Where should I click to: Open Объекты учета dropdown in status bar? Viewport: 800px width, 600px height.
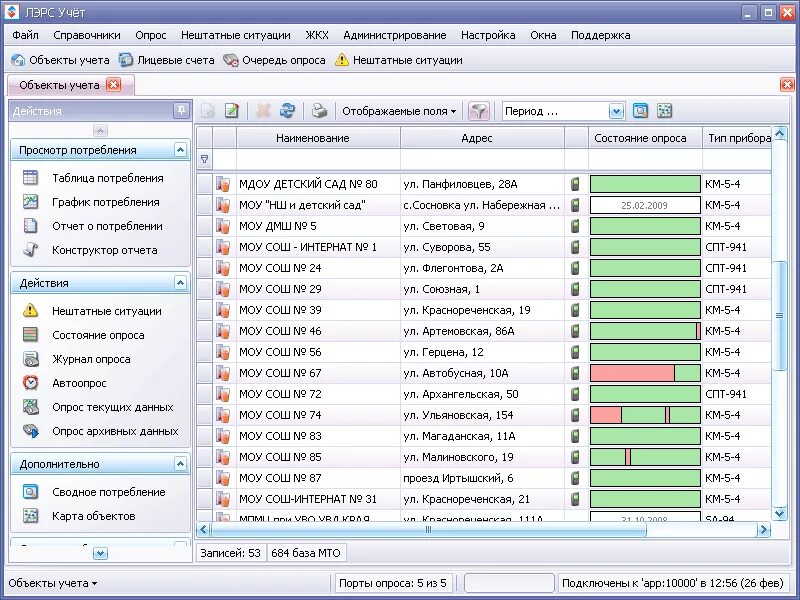pyautogui.click(x=53, y=583)
